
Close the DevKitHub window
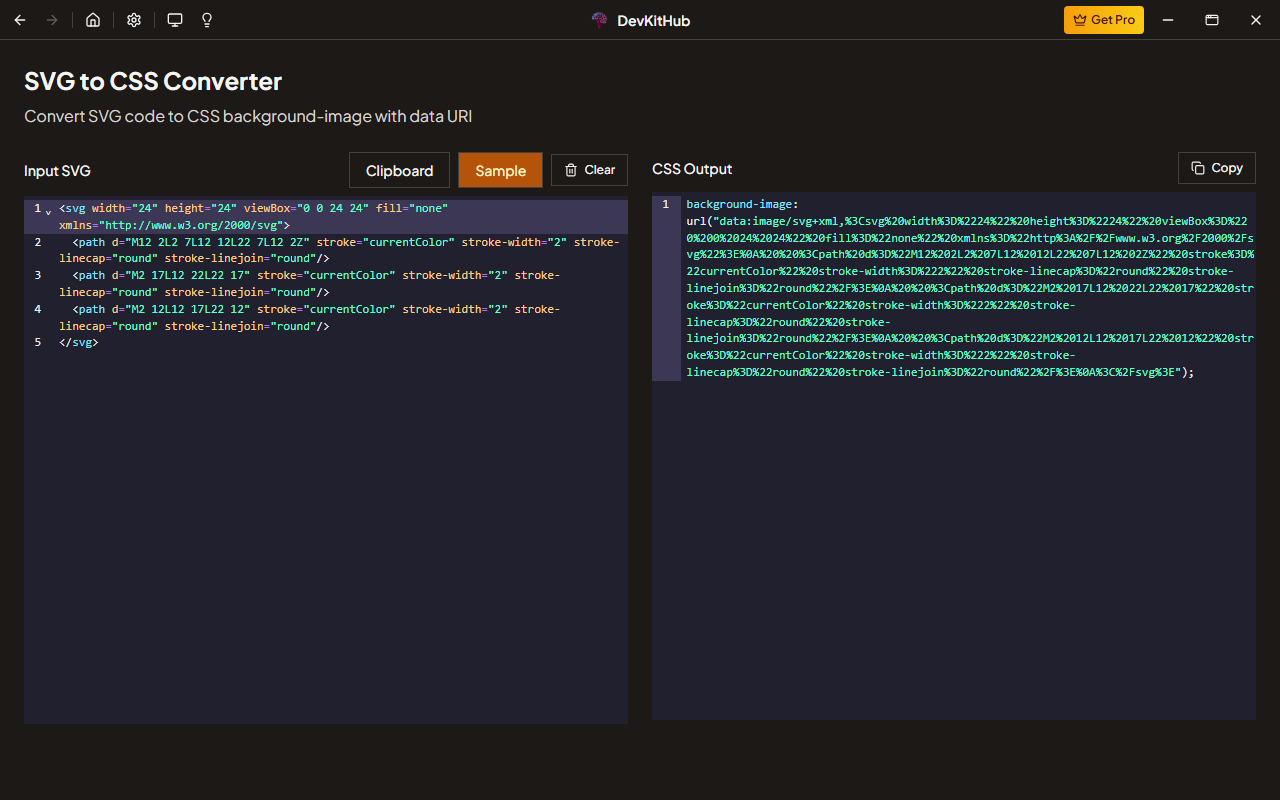[x=1256, y=20]
